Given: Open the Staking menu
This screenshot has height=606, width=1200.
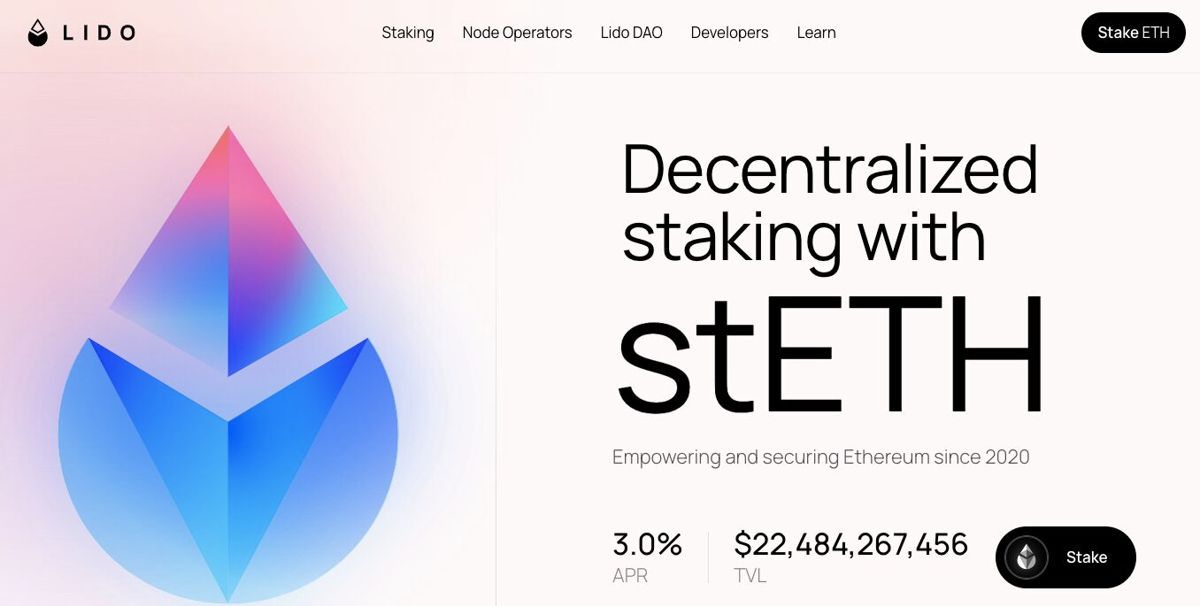Looking at the screenshot, I should 408,33.
